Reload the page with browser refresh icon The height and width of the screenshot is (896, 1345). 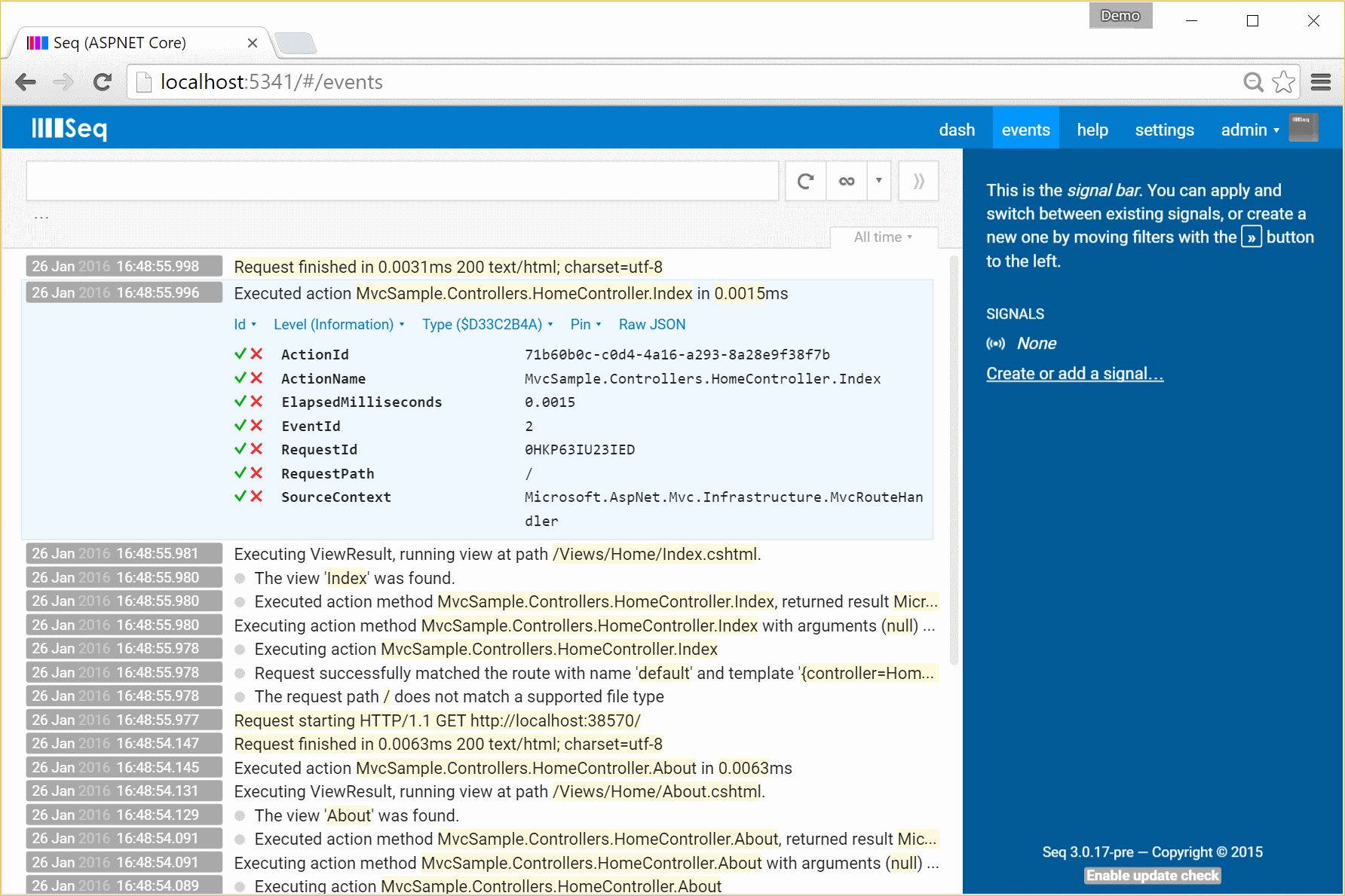click(x=103, y=81)
